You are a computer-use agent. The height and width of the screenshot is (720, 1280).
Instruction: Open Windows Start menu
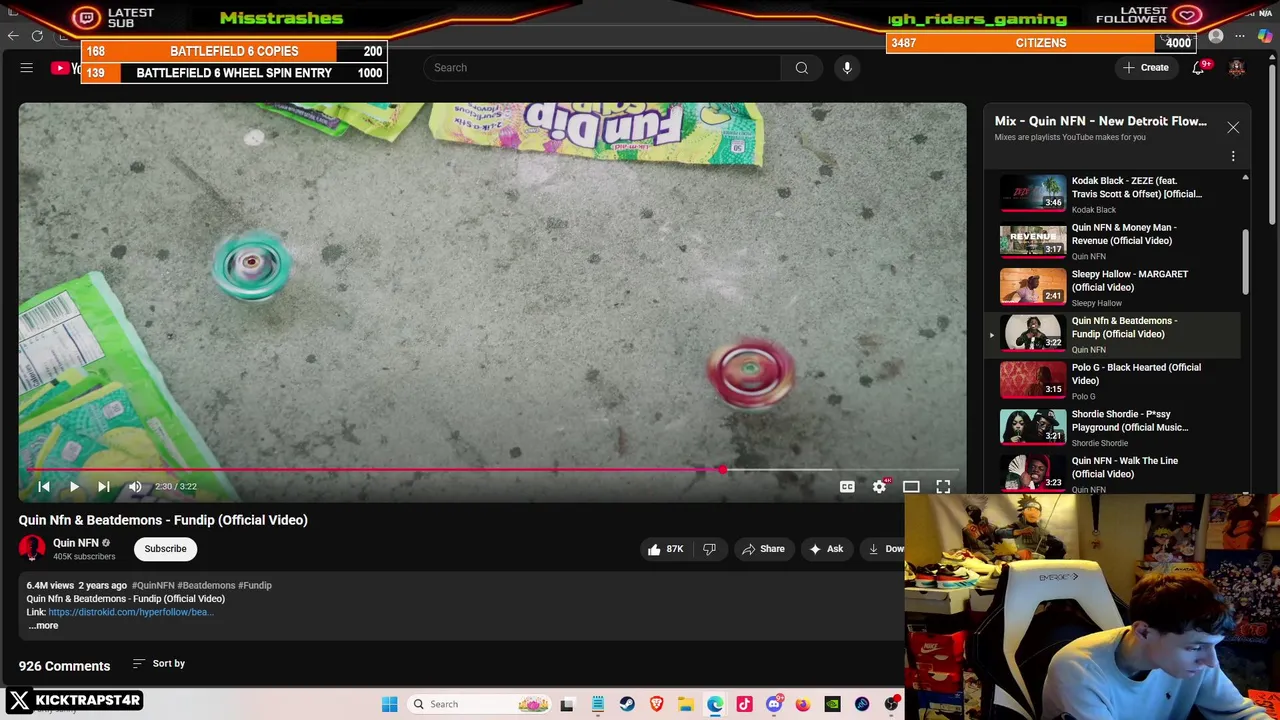(x=390, y=704)
